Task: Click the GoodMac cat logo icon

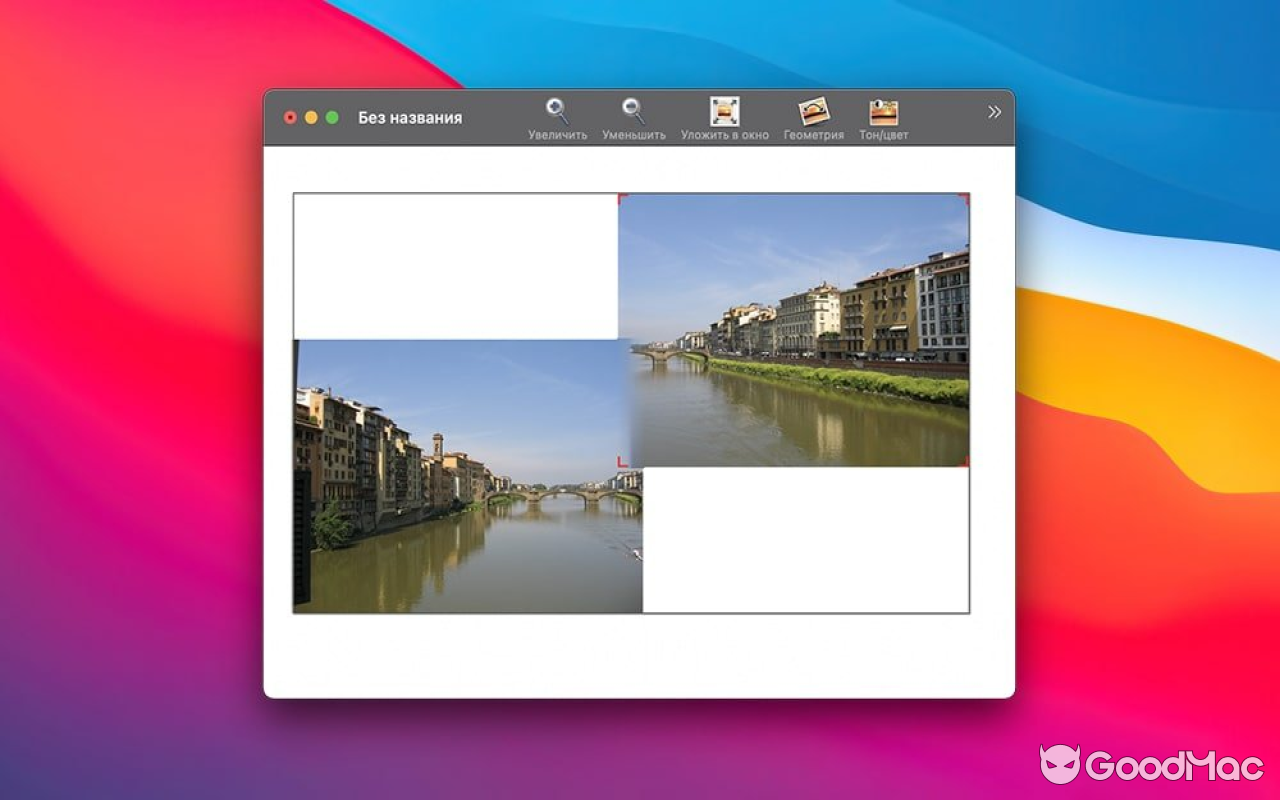Action: (1063, 764)
